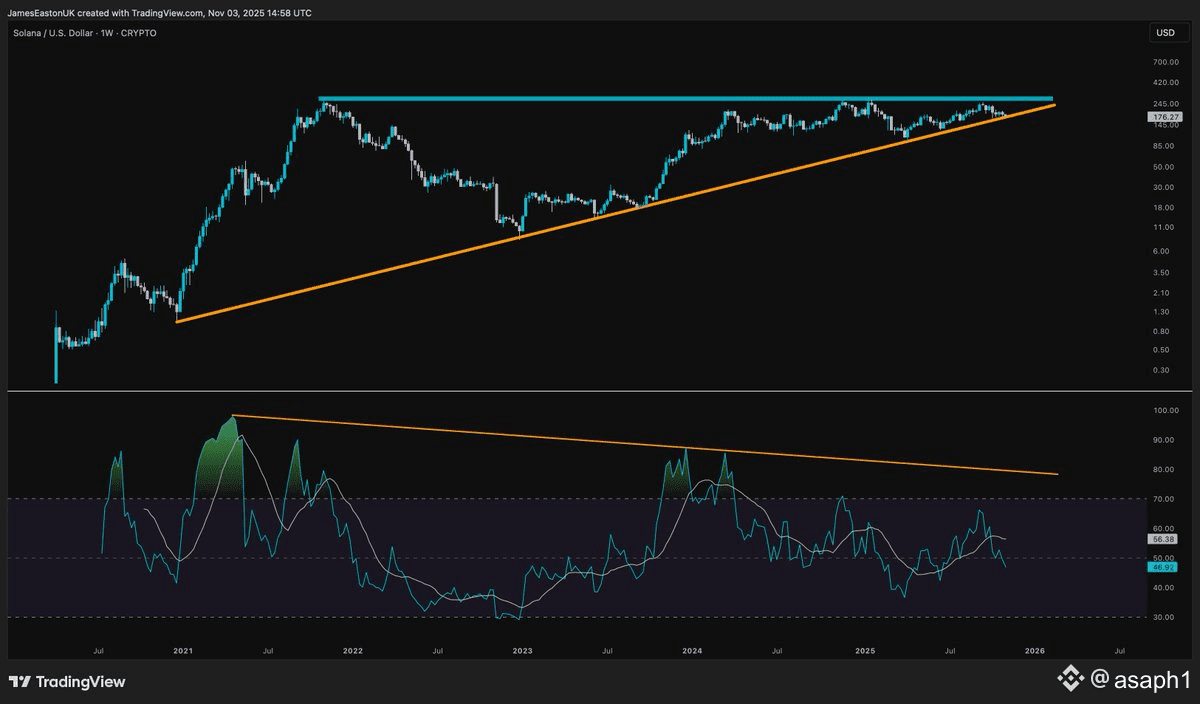Image resolution: width=1200 pixels, height=704 pixels.
Task: Click the 70.00 level on RSI scale
Action: 1165,498
